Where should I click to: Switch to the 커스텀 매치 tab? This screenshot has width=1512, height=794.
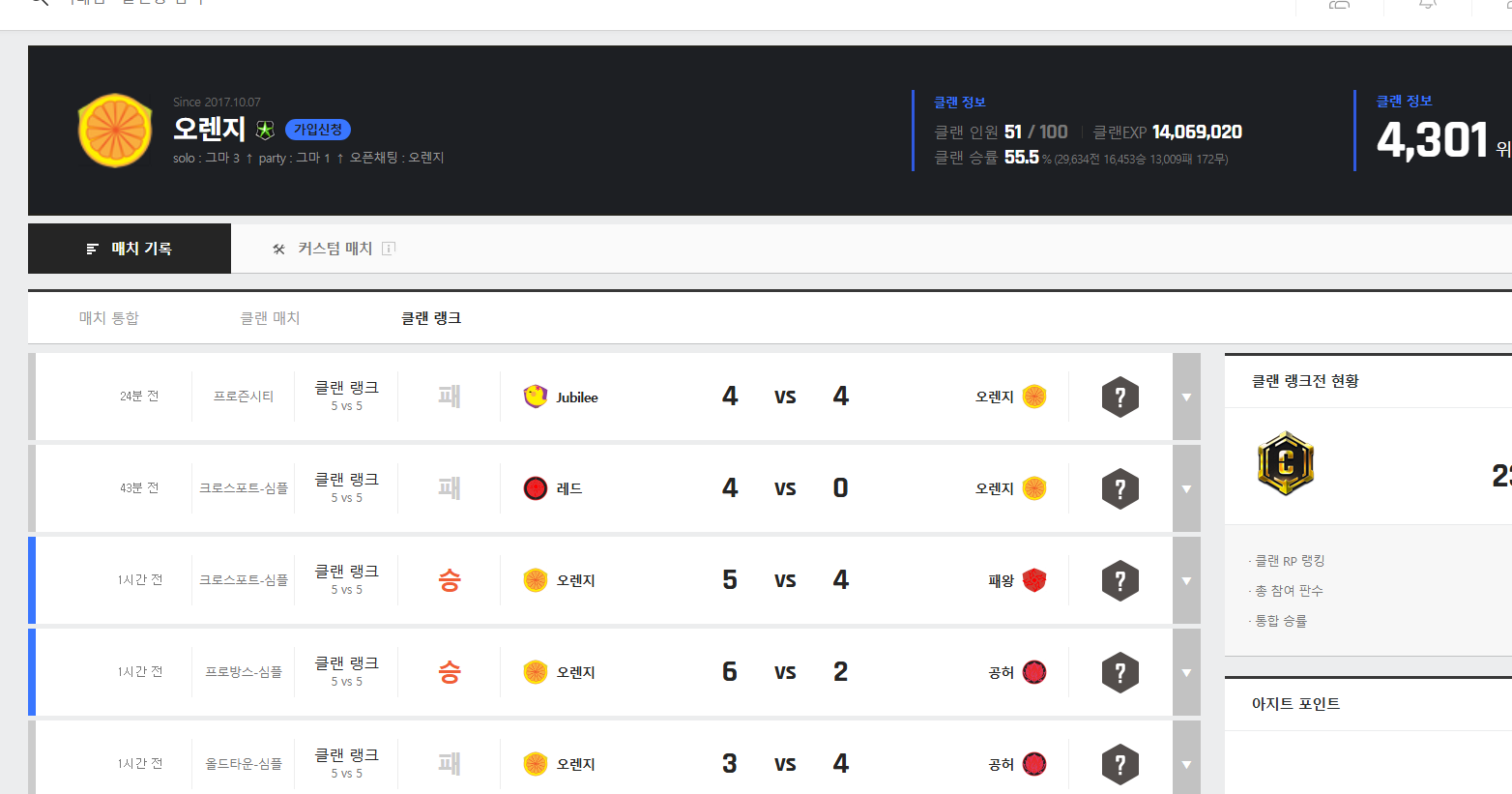[334, 249]
